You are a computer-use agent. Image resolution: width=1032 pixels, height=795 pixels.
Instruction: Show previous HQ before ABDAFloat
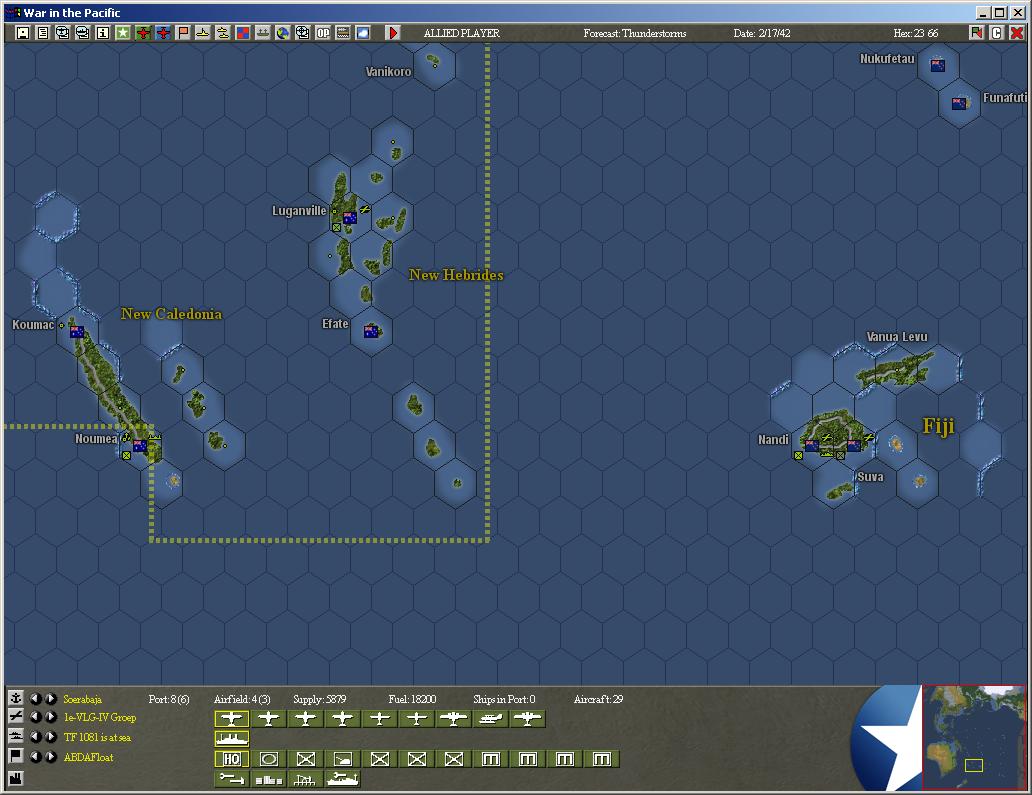(36, 757)
